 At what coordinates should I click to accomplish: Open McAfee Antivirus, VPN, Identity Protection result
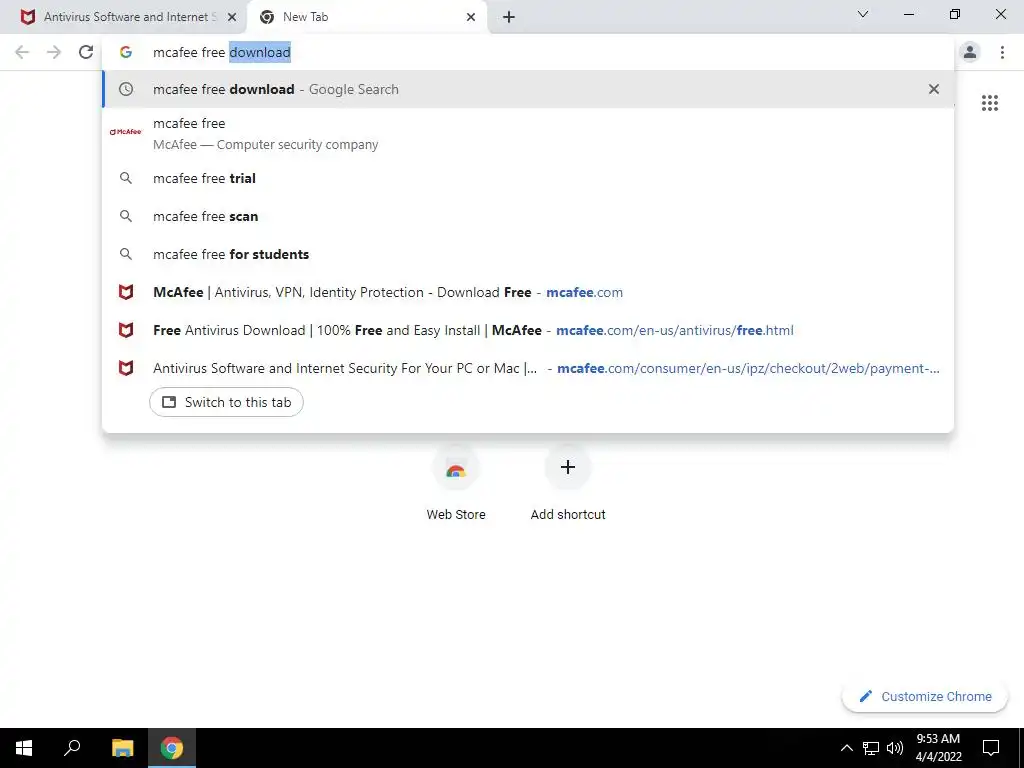528,292
